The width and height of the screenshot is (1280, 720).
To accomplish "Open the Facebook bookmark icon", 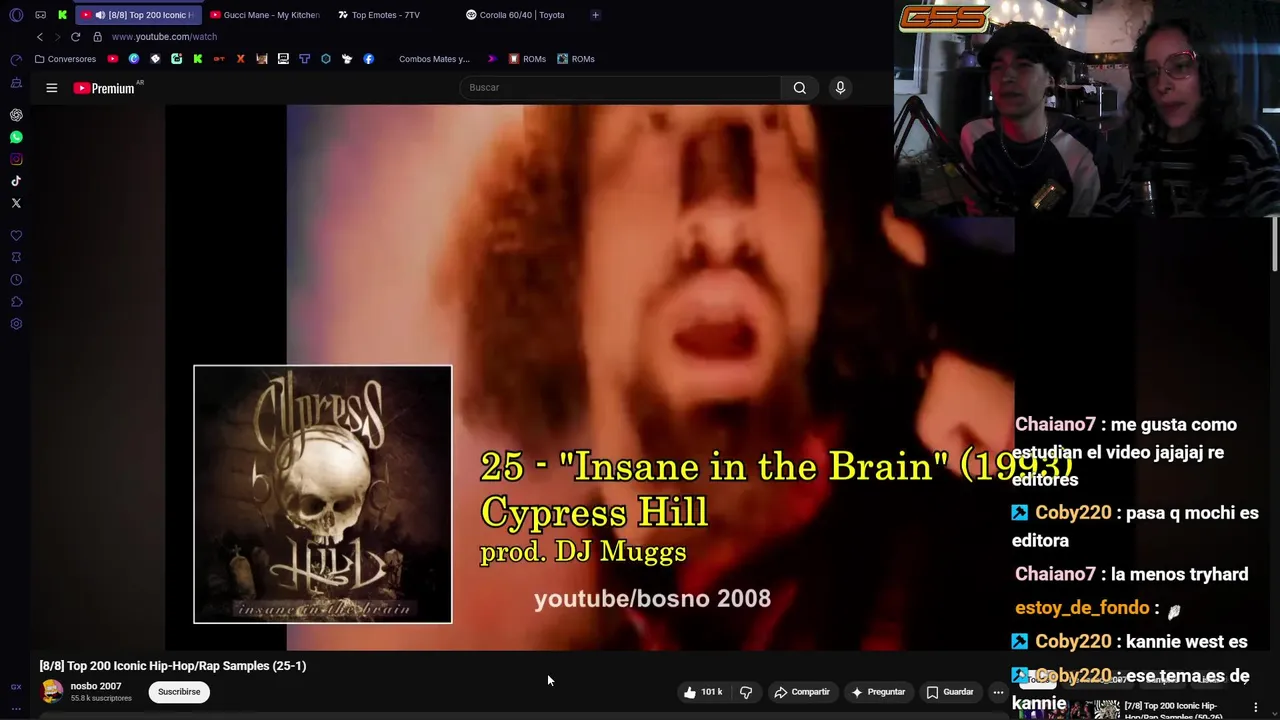I will coord(368,59).
